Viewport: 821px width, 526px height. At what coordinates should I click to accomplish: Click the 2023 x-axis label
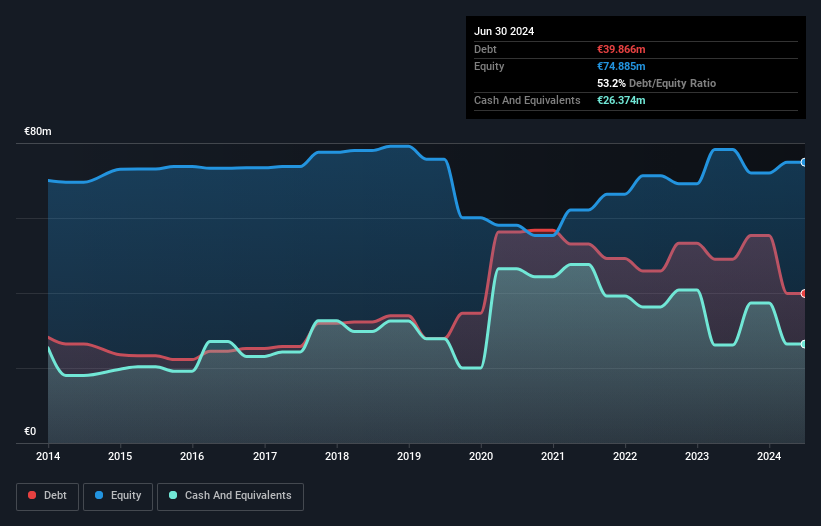(x=697, y=456)
